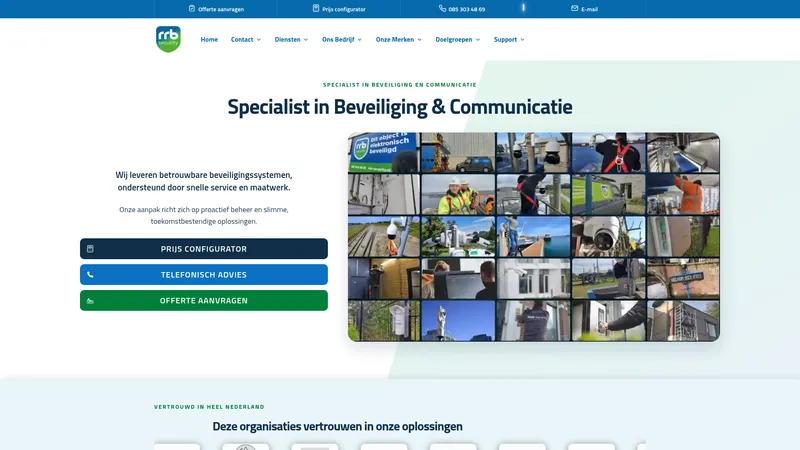Screen dimensions: 800x450
Task: Expand the chevron next to Onze Merken
Action: point(419,40)
